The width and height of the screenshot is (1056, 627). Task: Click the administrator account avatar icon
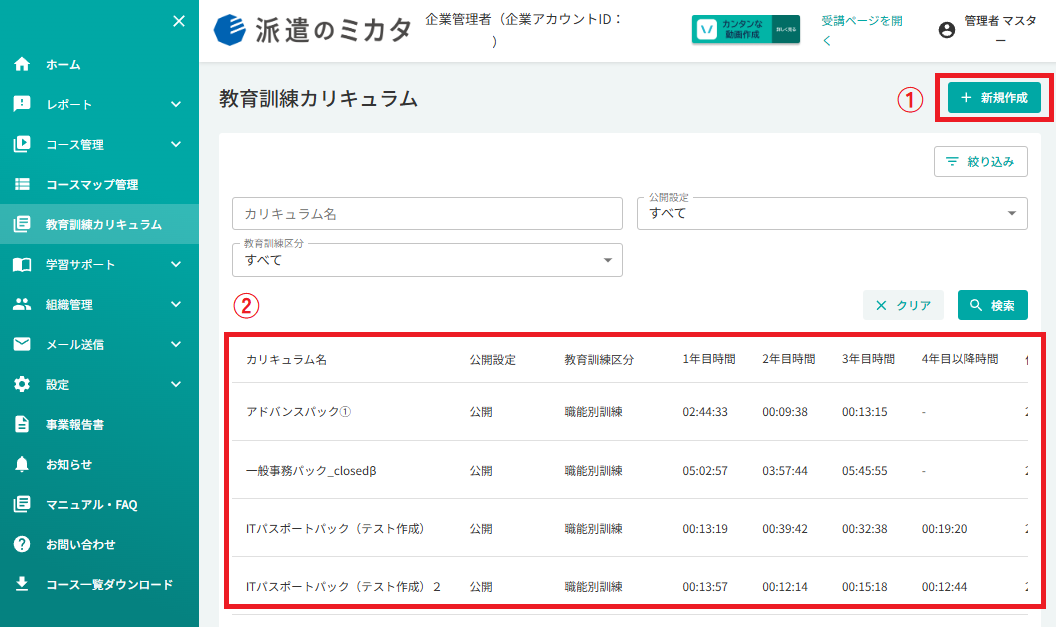[946, 30]
